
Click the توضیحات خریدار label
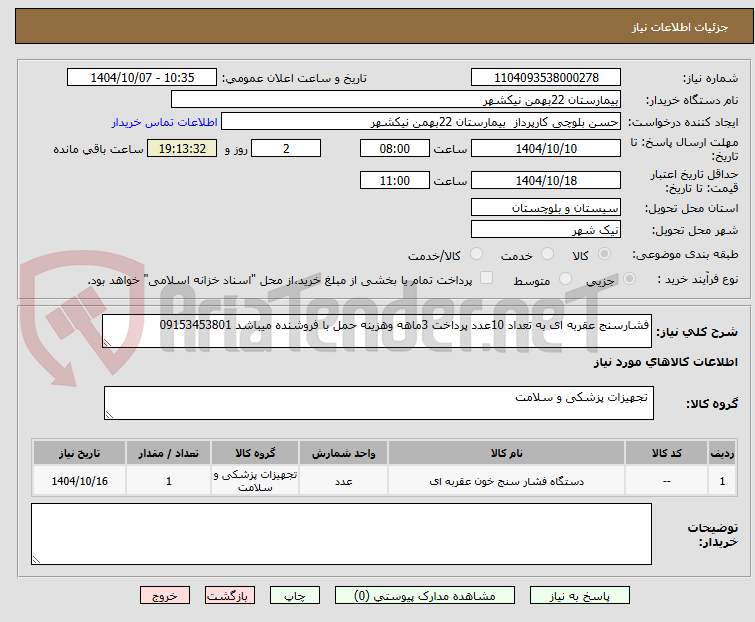(x=713, y=535)
